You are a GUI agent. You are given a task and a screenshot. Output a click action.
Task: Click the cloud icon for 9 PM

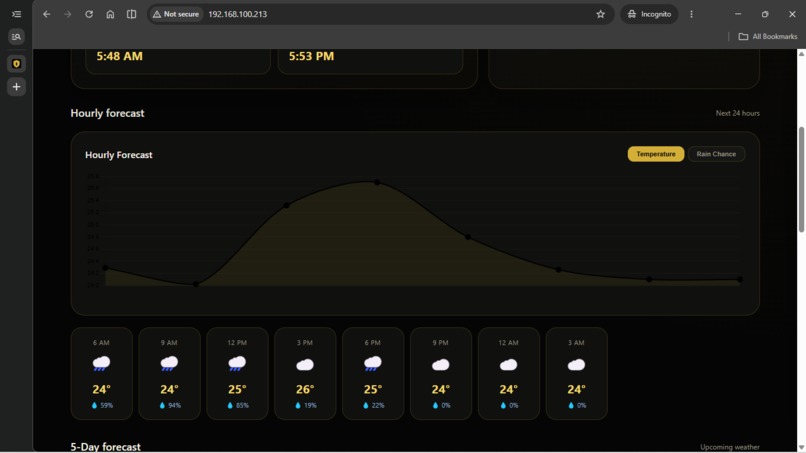[441, 365]
